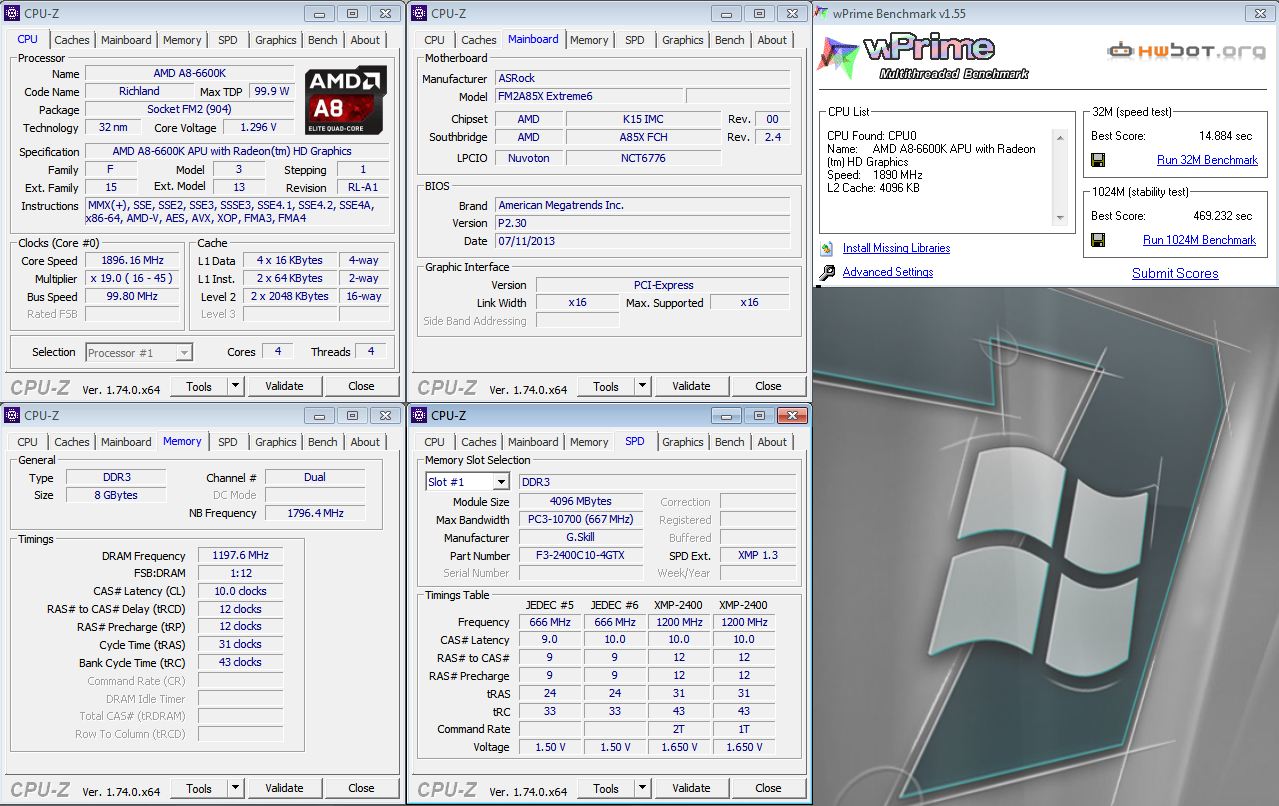The width and height of the screenshot is (1279, 806).
Task: Expand Tools arrow in the CPU-tab window
Action: [x=235, y=386]
